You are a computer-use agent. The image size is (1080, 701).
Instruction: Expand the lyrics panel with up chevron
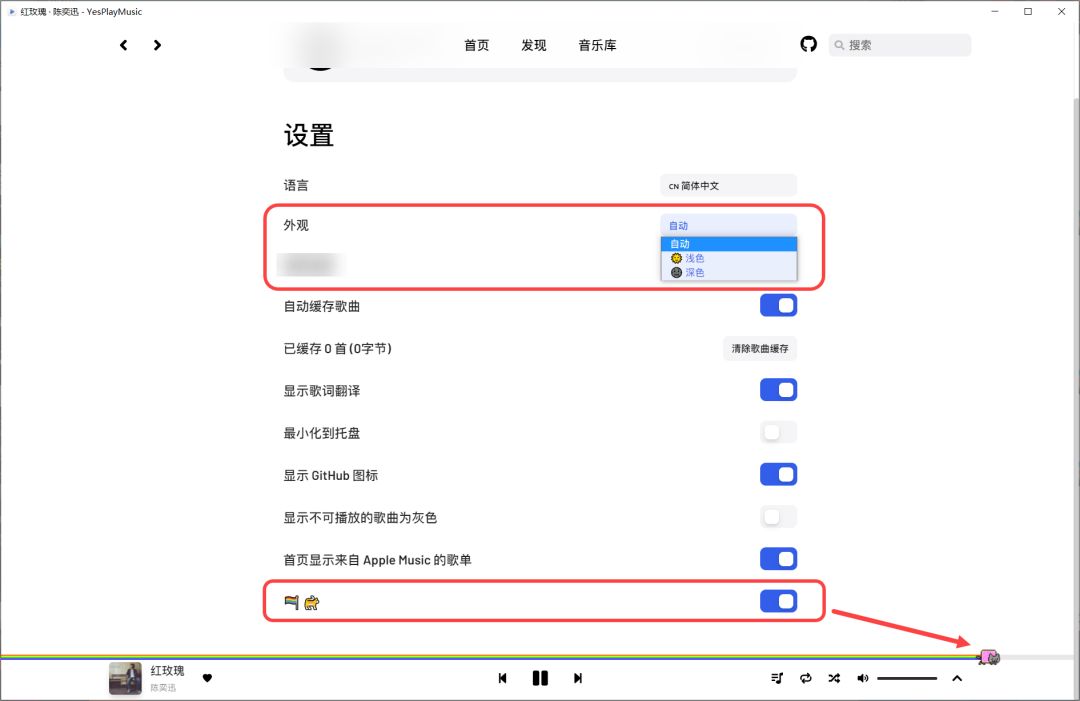pos(957,678)
